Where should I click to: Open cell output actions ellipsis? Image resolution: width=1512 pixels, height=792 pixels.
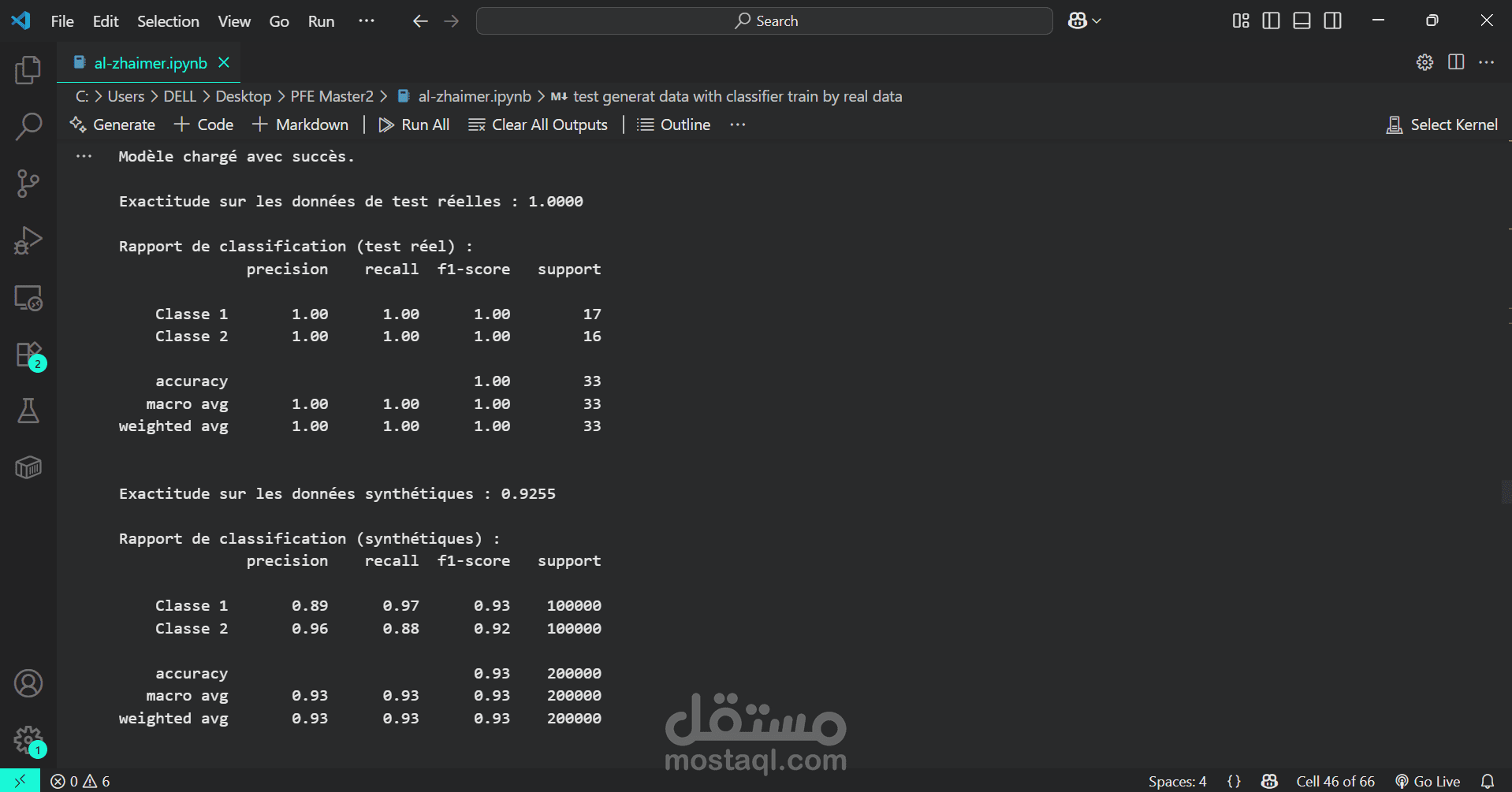tap(84, 156)
